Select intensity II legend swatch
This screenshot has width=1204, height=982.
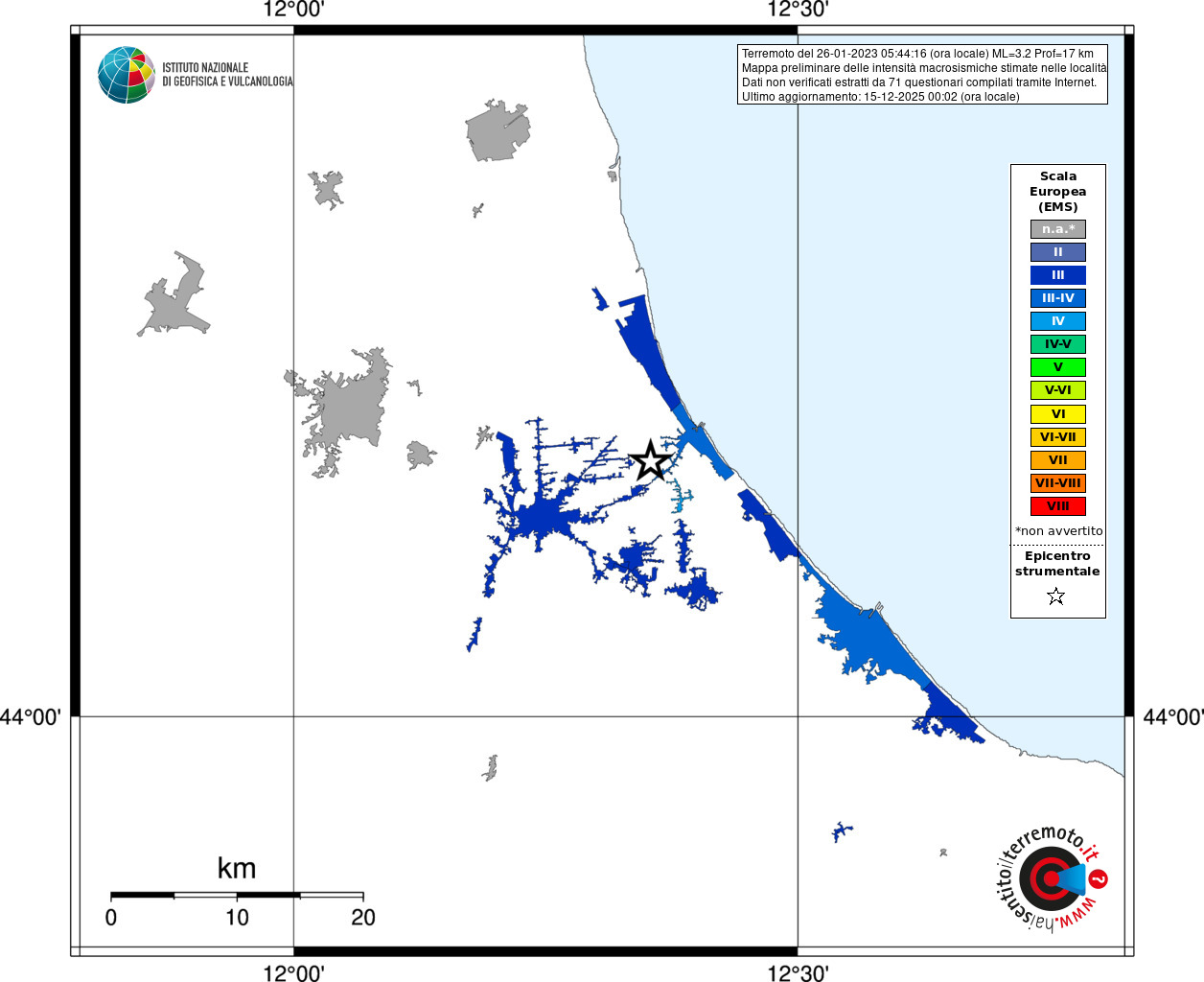(1057, 252)
